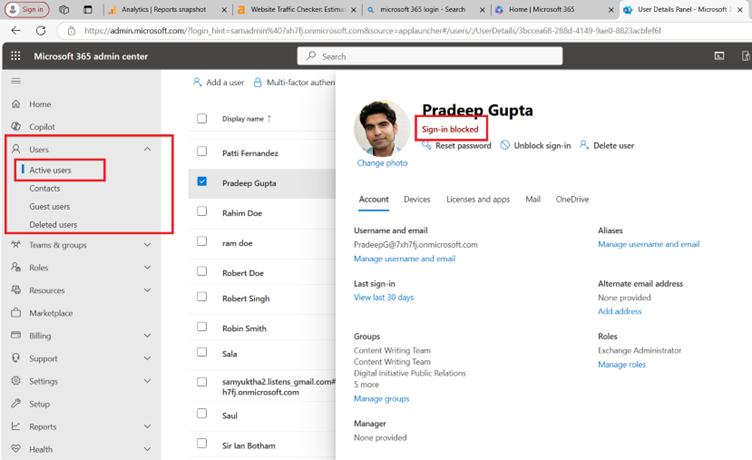Expand the Support chevron
Viewport: 752px width, 460px height.
[147, 358]
